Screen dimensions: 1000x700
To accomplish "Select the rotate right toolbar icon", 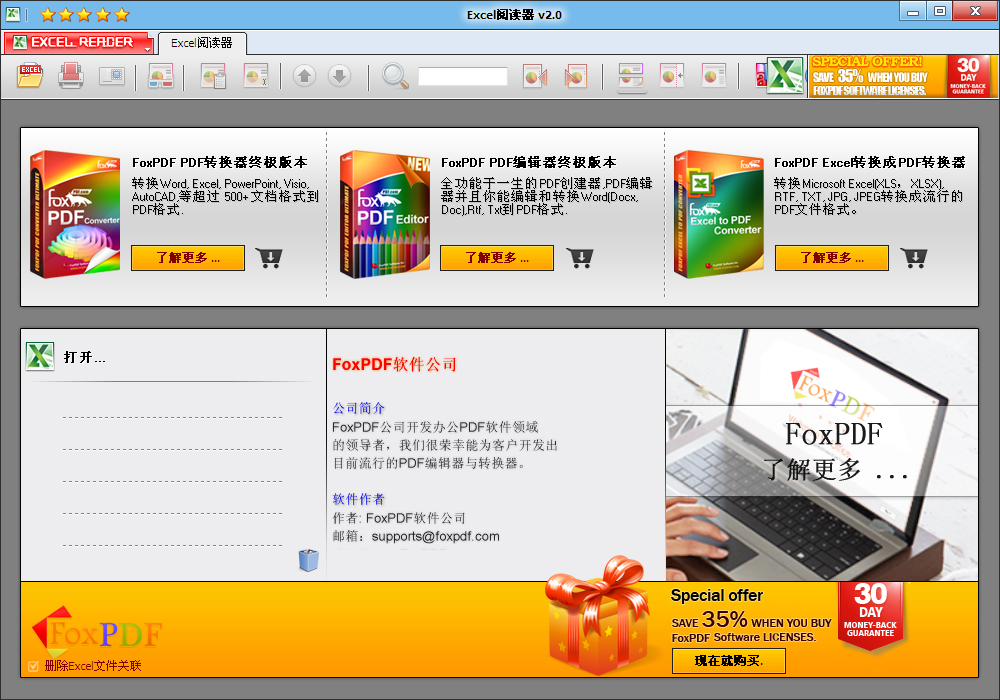I will click(576, 76).
